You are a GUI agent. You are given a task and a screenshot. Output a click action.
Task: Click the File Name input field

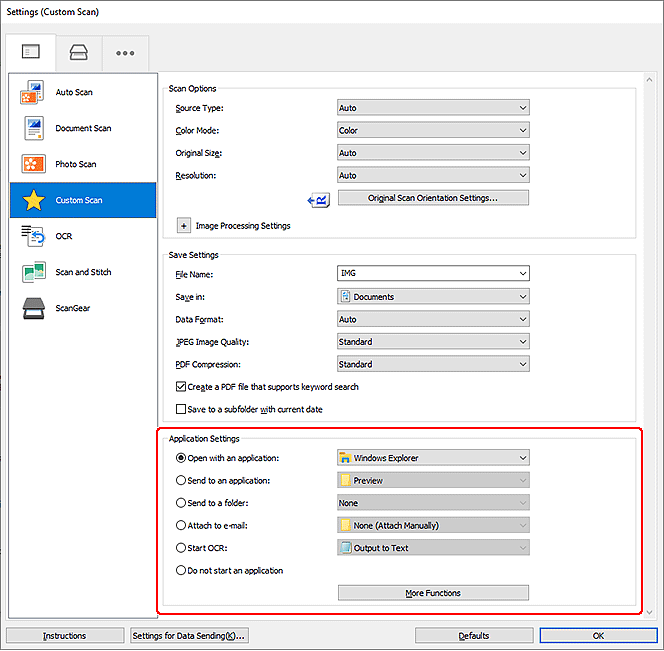pyautogui.click(x=425, y=274)
